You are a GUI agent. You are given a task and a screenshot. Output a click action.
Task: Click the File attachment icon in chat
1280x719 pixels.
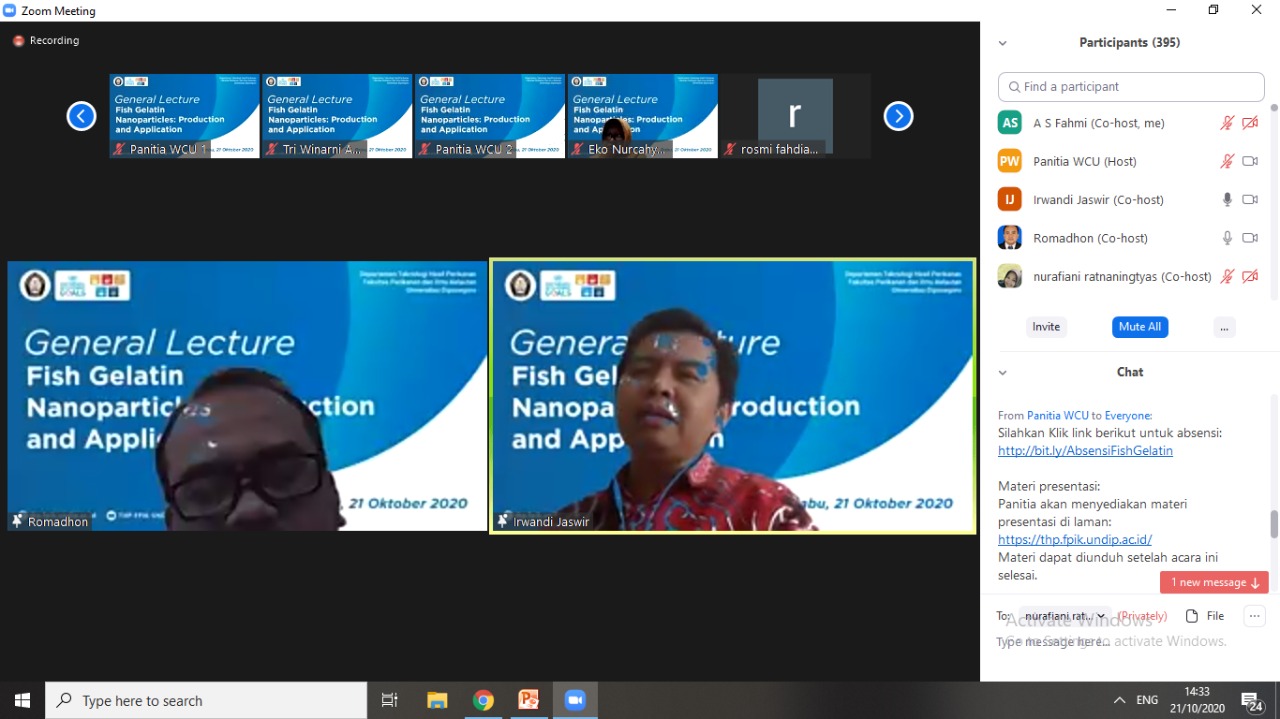1204,616
